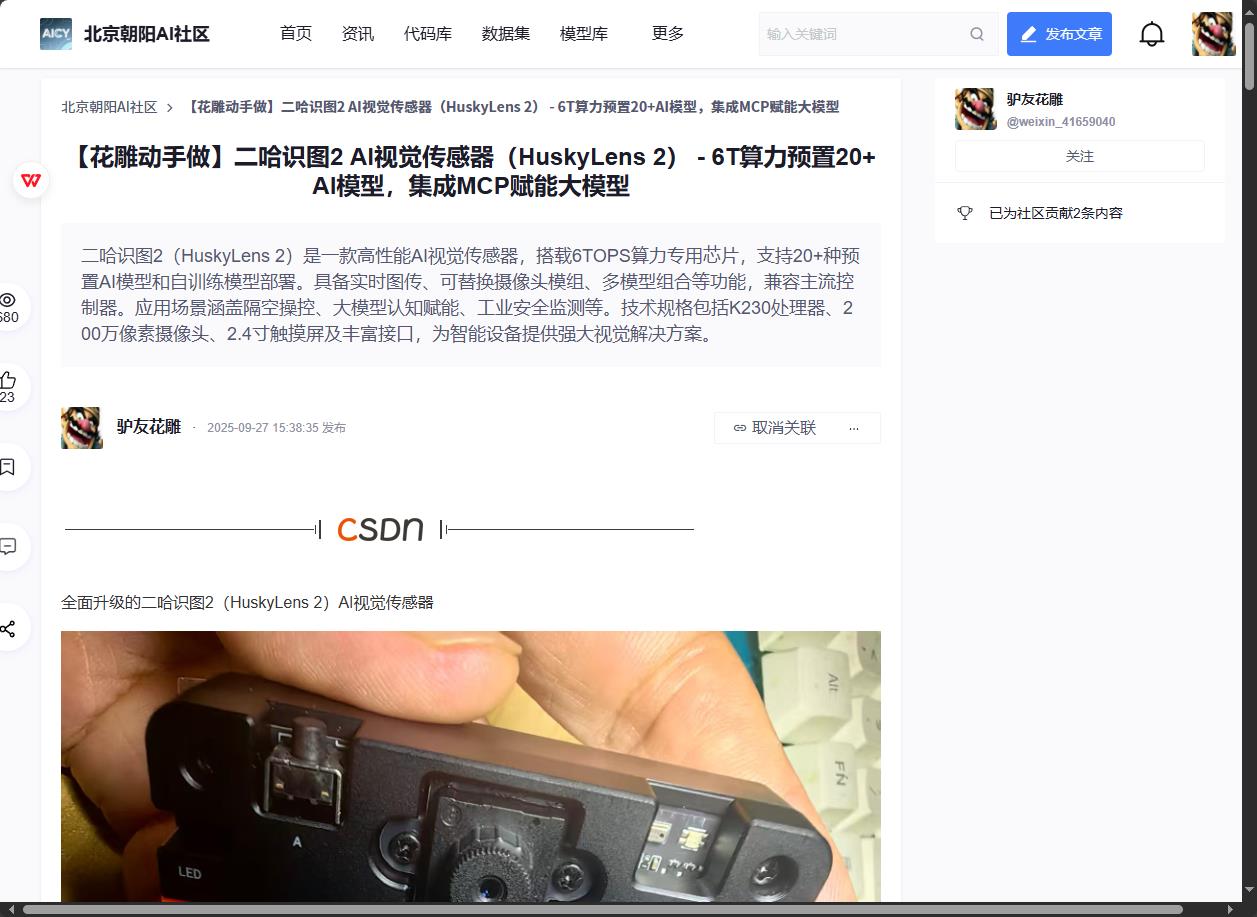This screenshot has height=917, width=1257.
Task: Click the eye view-count icon
Action: (8, 300)
